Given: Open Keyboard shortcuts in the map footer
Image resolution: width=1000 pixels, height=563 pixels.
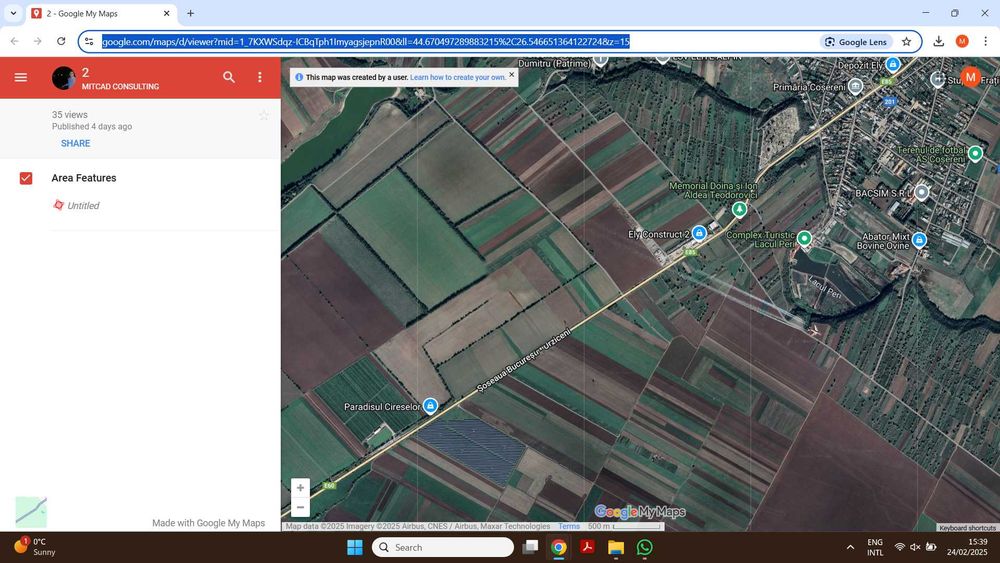Looking at the screenshot, I should (x=967, y=527).
